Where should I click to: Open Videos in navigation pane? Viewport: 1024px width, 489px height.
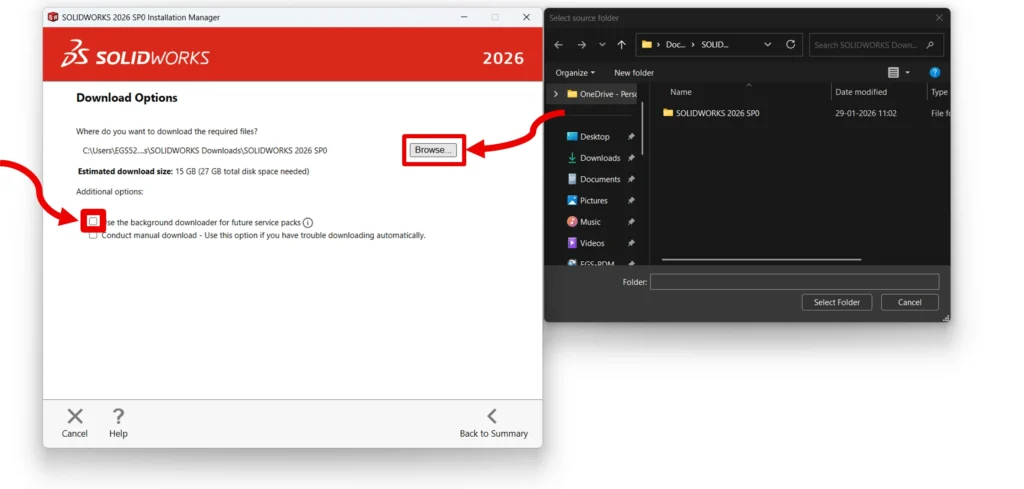tap(586, 244)
